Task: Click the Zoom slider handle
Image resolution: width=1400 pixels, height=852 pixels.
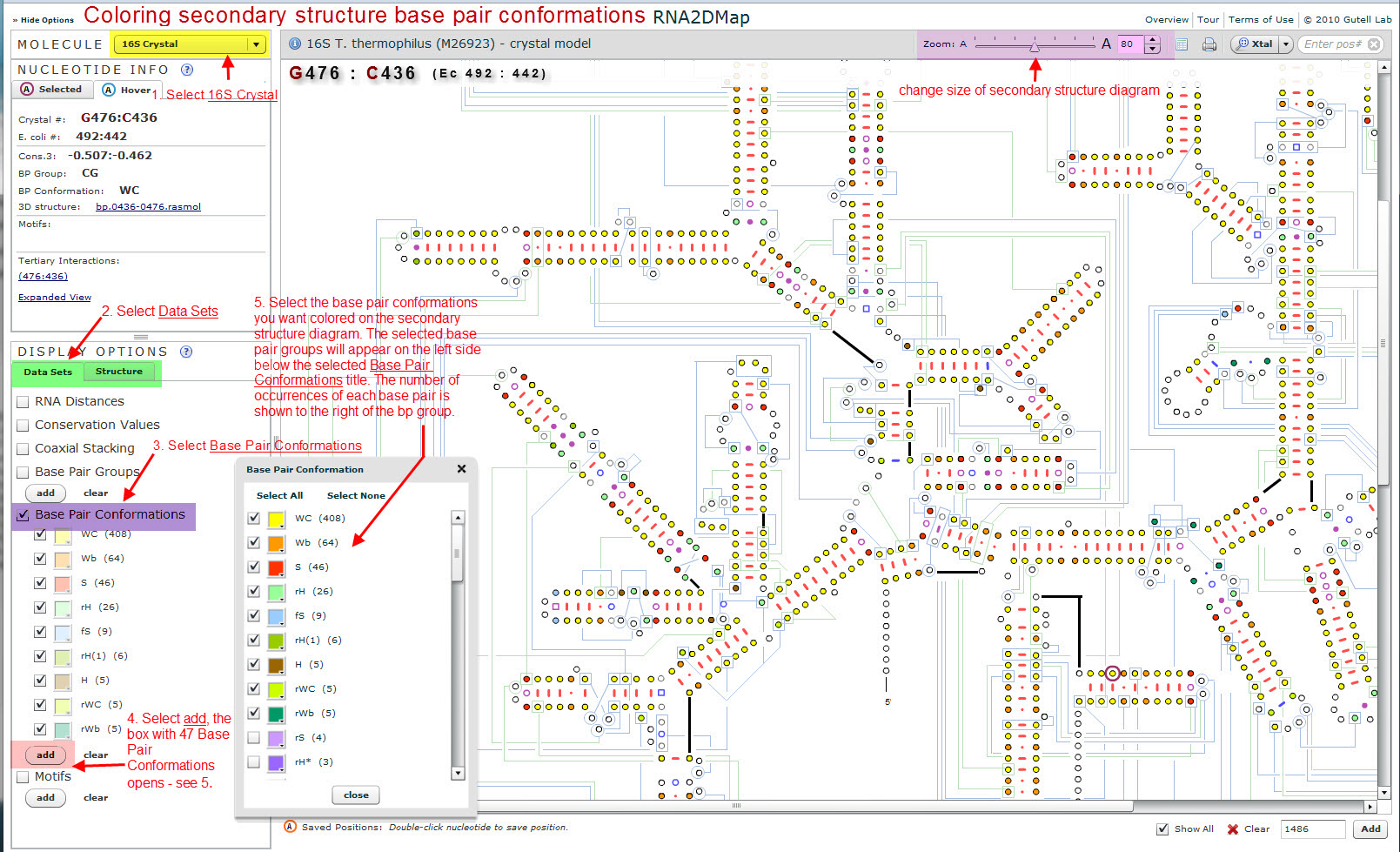Action: pos(1034,46)
